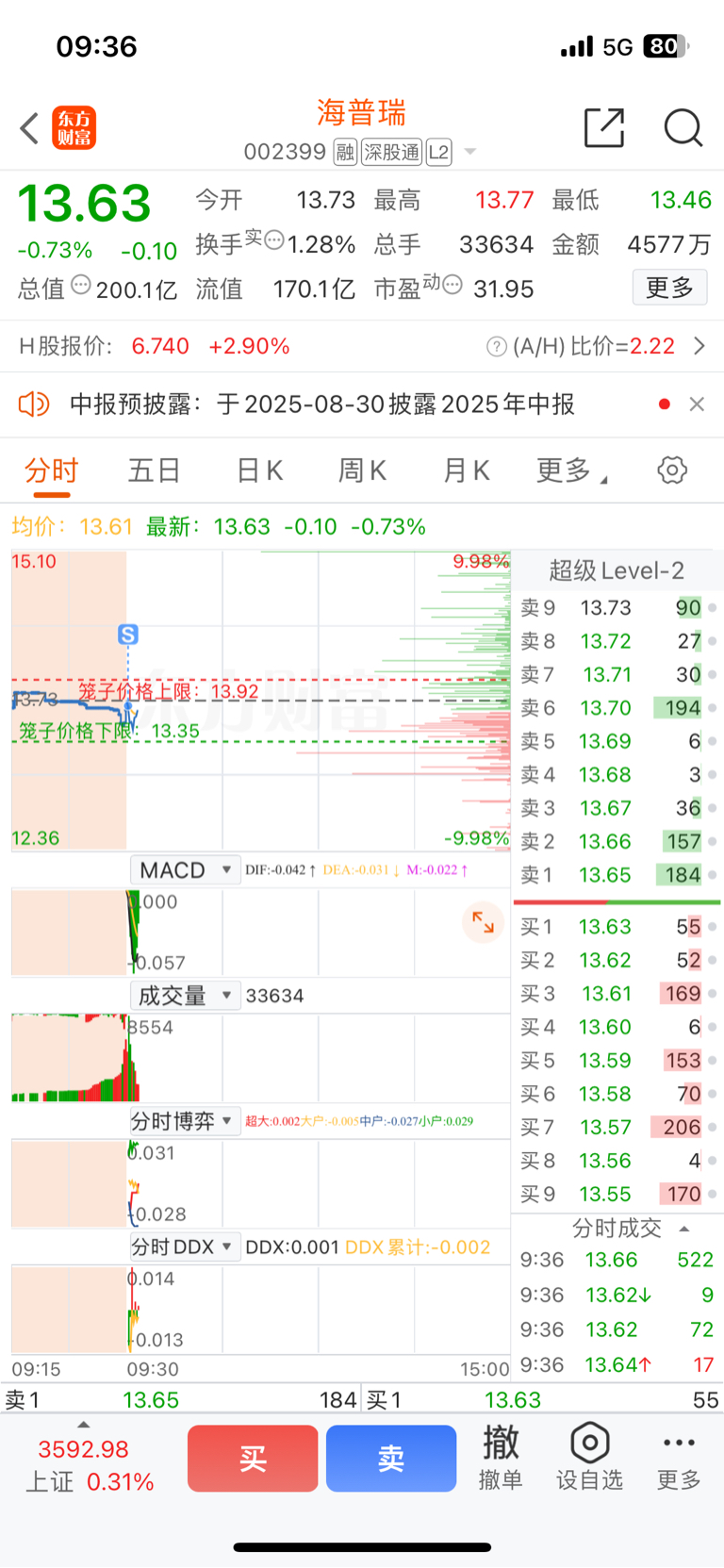Switch to the 日K tab
This screenshot has width=724, height=1568.
pos(259,470)
